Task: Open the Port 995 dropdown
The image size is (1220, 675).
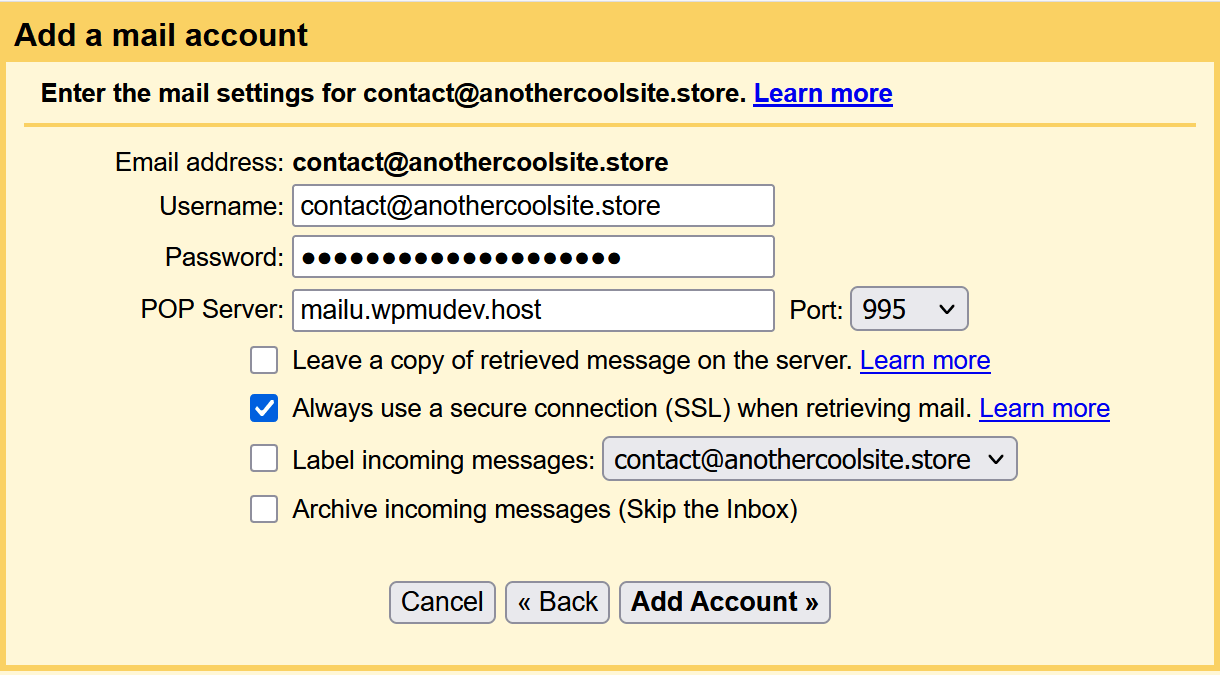Action: pyautogui.click(x=908, y=310)
